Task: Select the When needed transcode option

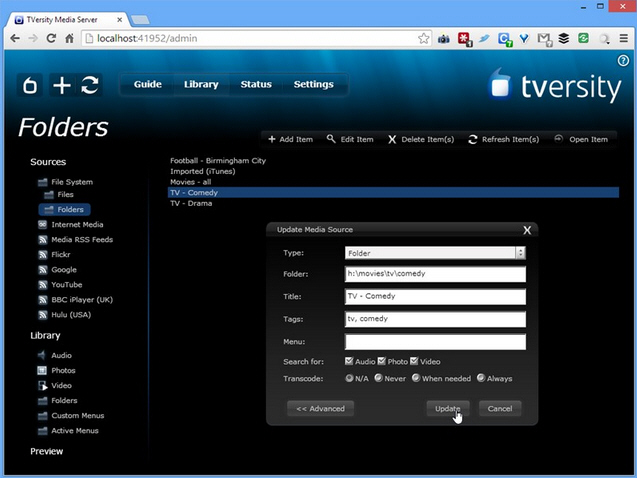Action: tap(416, 378)
